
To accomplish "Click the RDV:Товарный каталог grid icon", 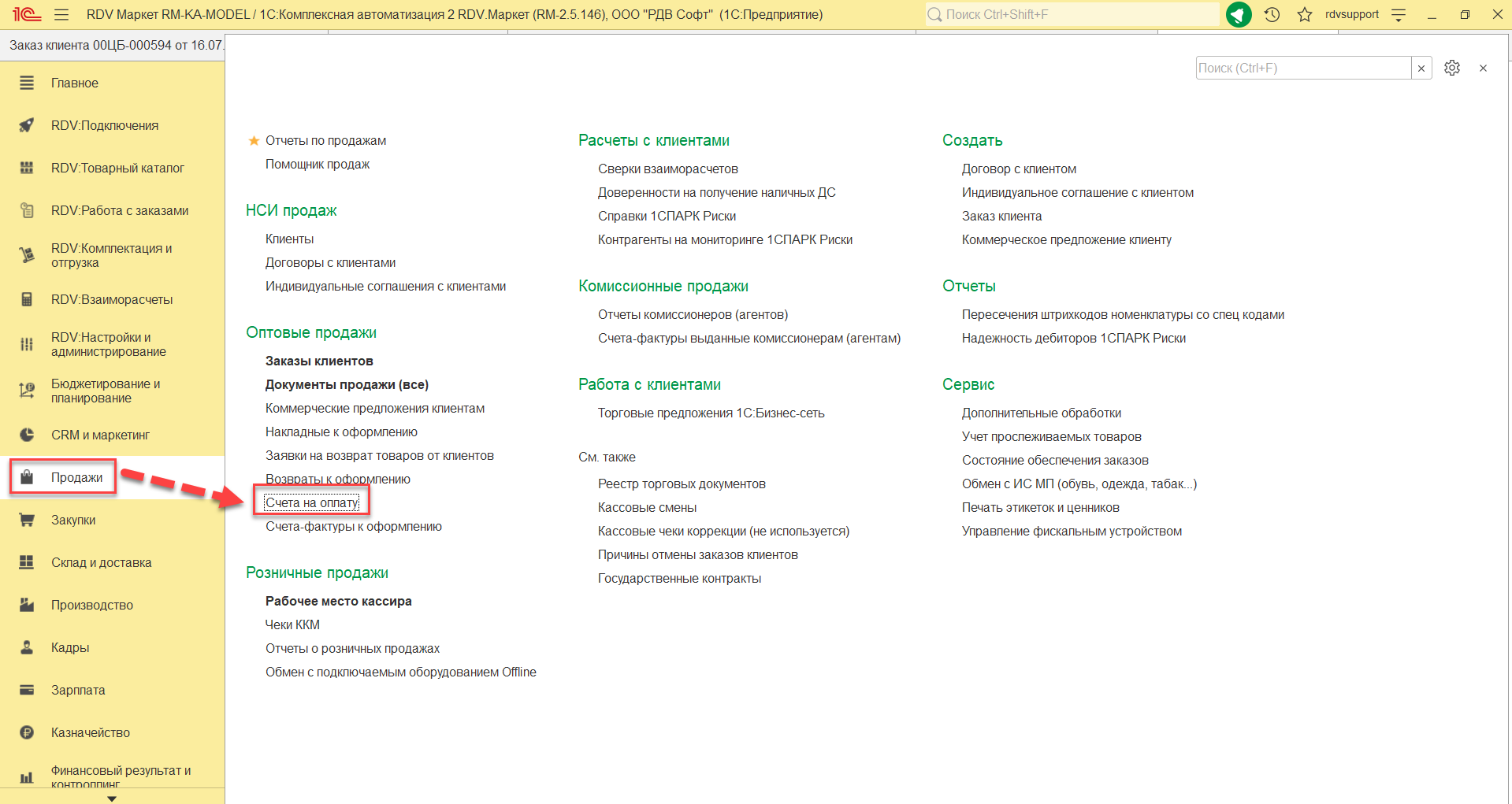I will click(x=27, y=168).
